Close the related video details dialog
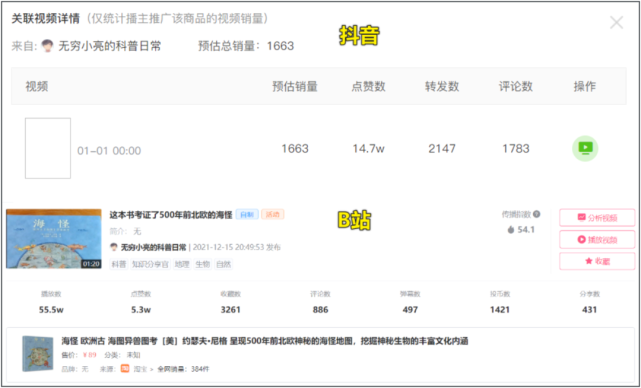 coord(616,22)
